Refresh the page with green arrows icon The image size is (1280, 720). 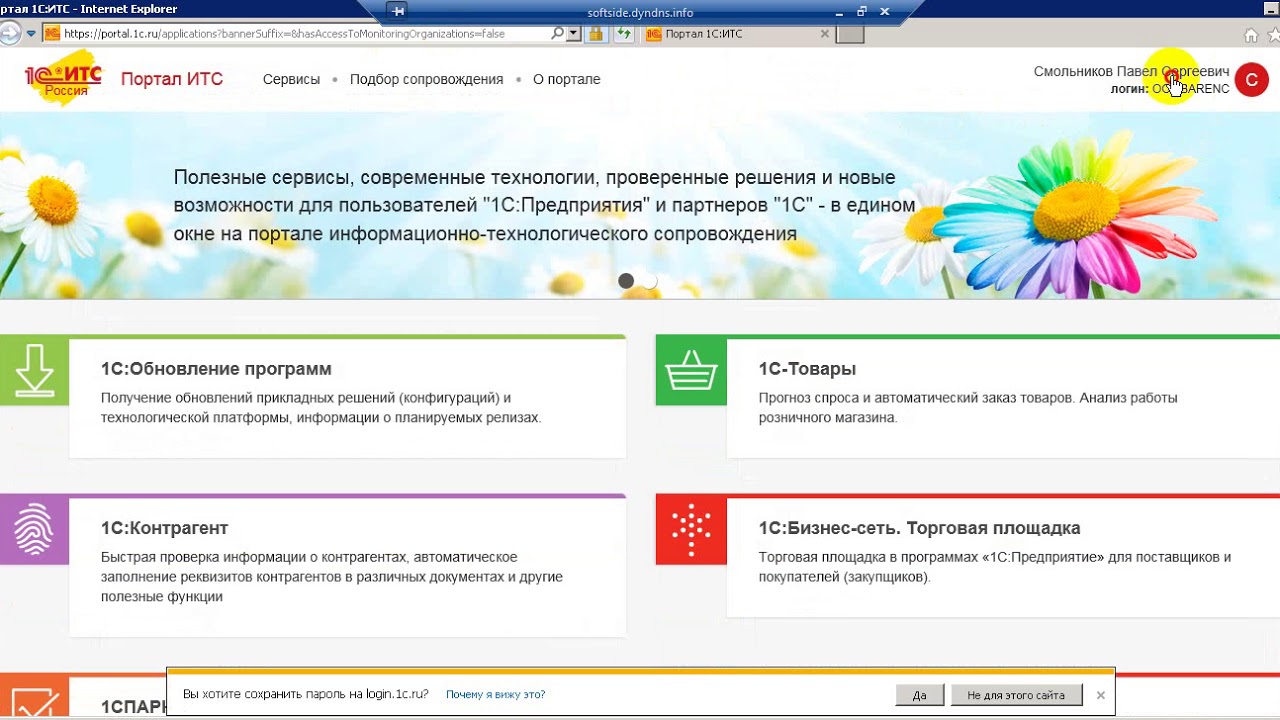pyautogui.click(x=624, y=33)
